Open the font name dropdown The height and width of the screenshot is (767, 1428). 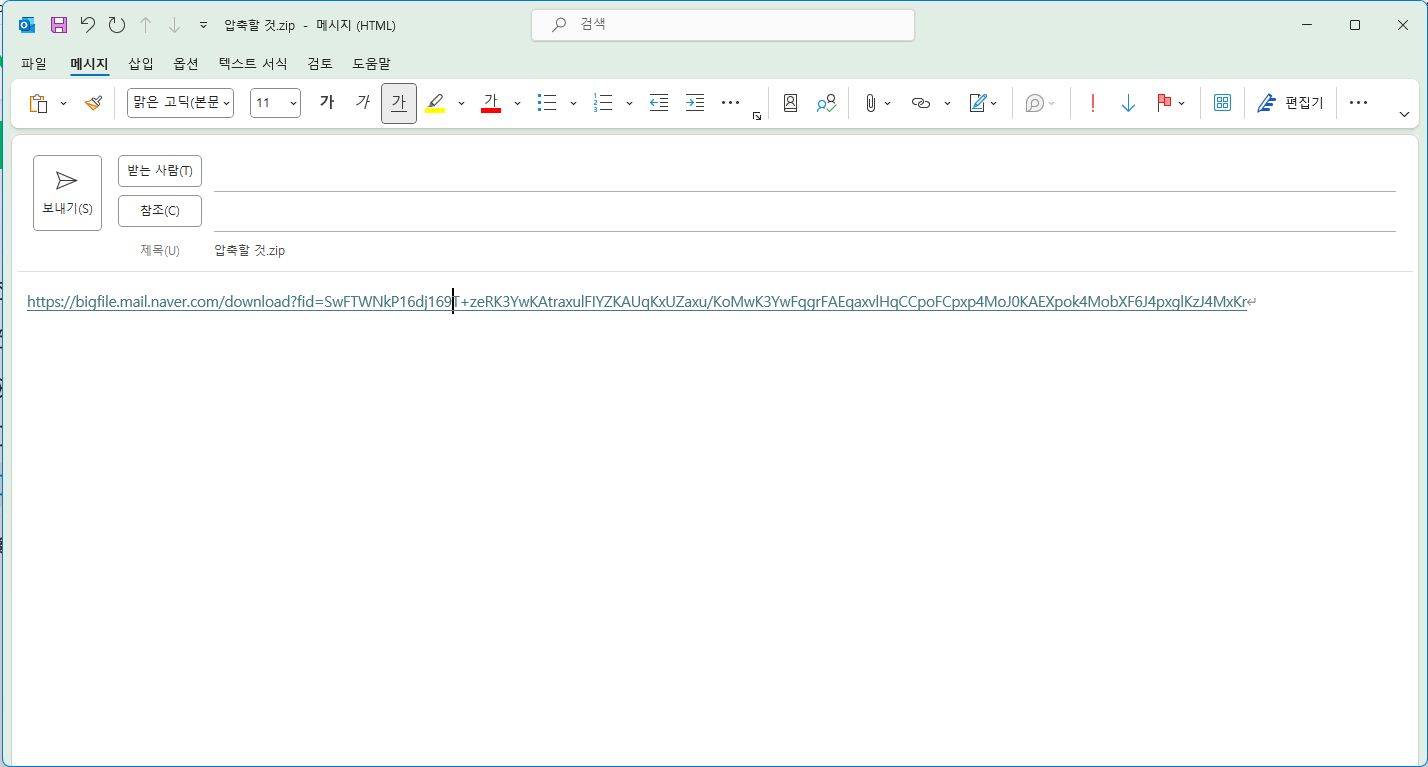(180, 103)
